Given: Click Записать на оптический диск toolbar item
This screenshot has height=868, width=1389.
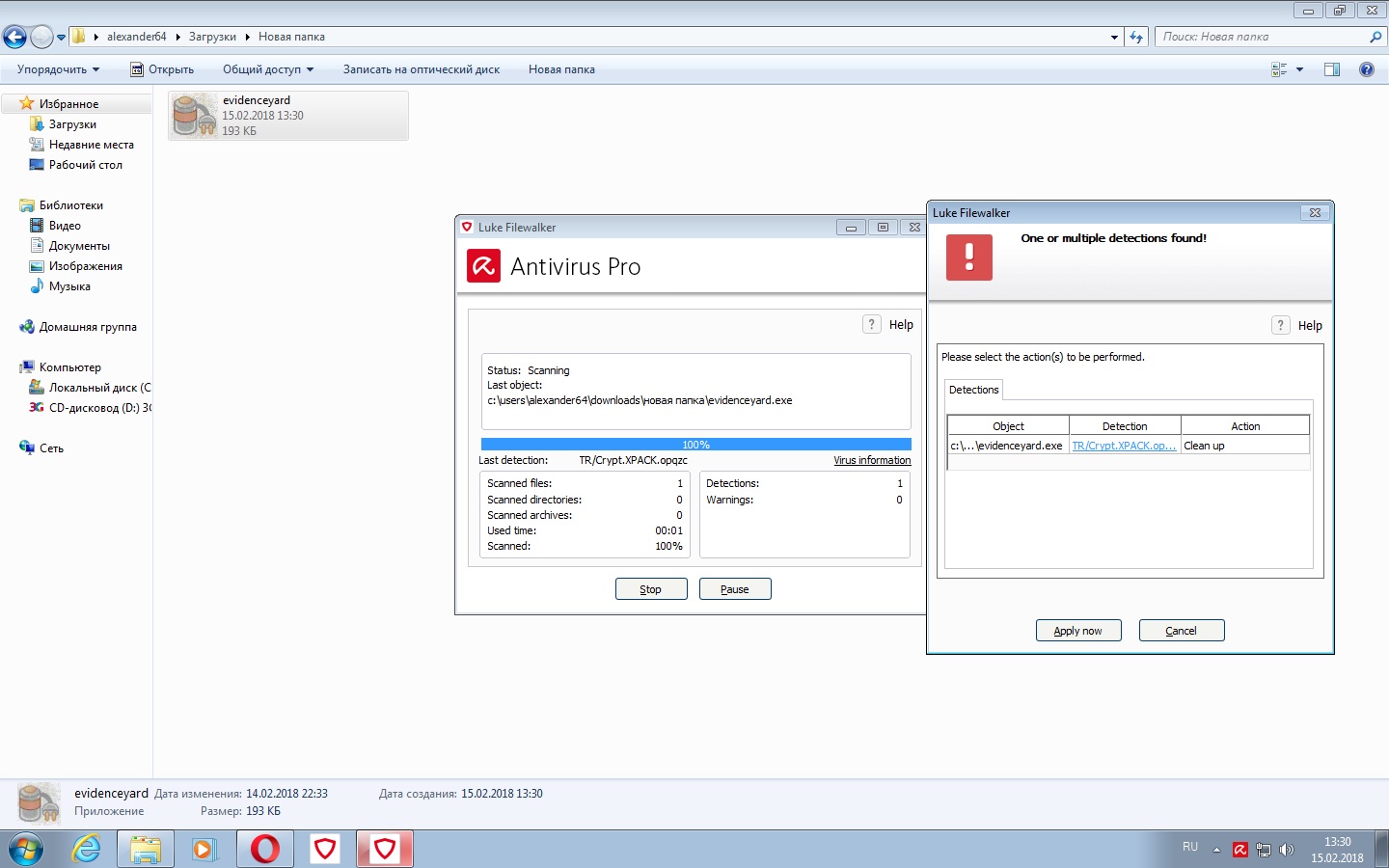Looking at the screenshot, I should tap(421, 69).
